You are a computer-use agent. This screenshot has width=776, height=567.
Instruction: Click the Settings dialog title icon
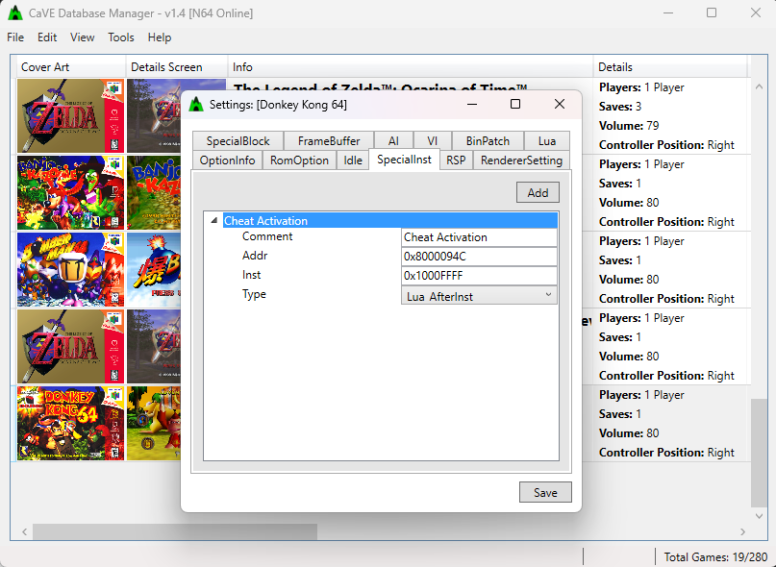196,104
